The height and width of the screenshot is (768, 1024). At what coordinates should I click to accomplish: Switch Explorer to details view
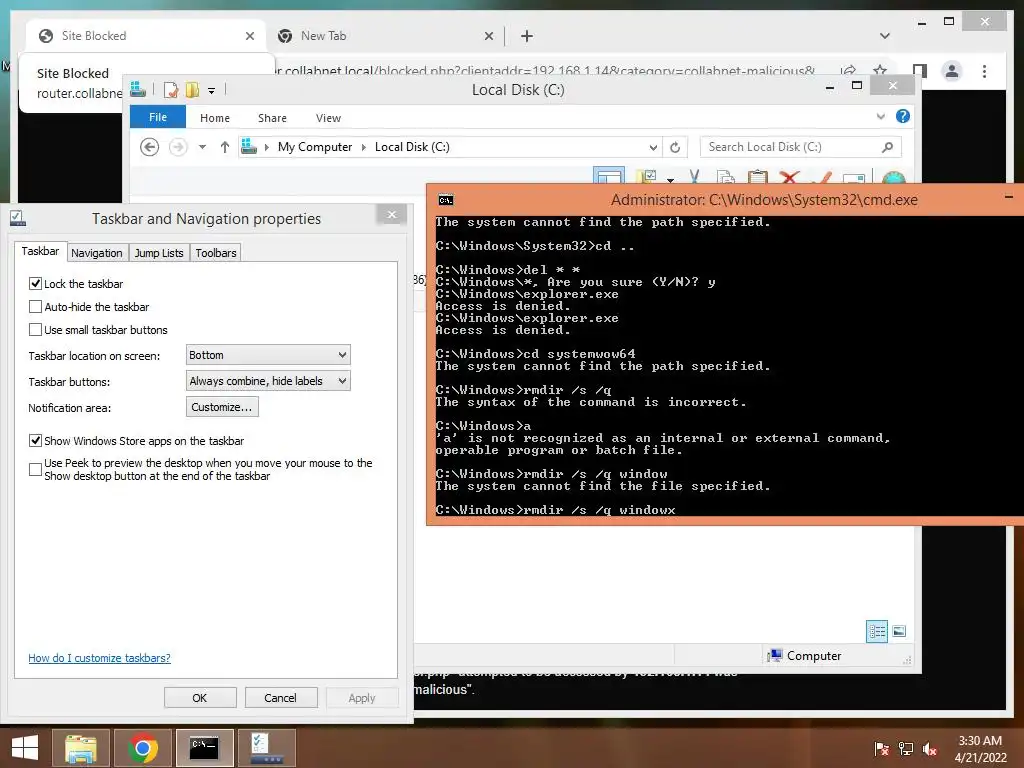[x=877, y=631]
